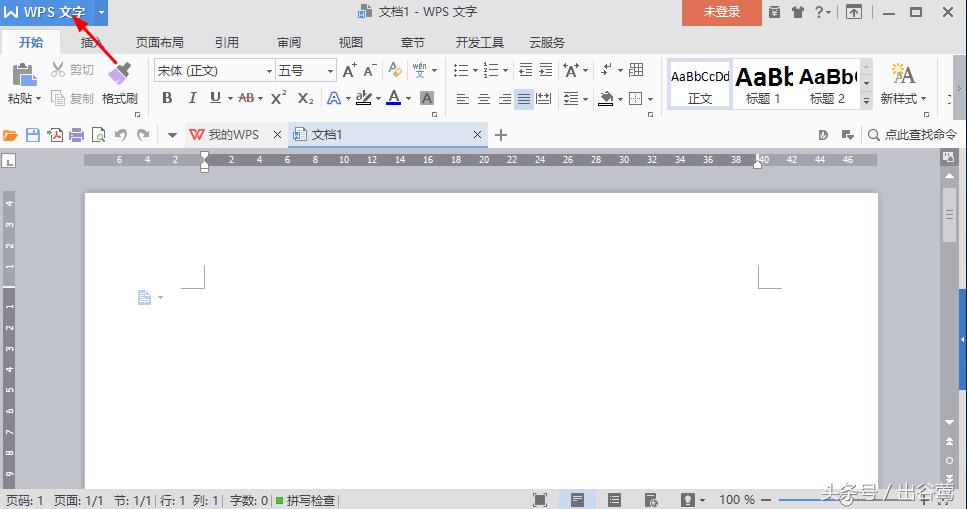Switch to 审阅 ribbon tab
This screenshot has height=509, width=967.
[289, 43]
